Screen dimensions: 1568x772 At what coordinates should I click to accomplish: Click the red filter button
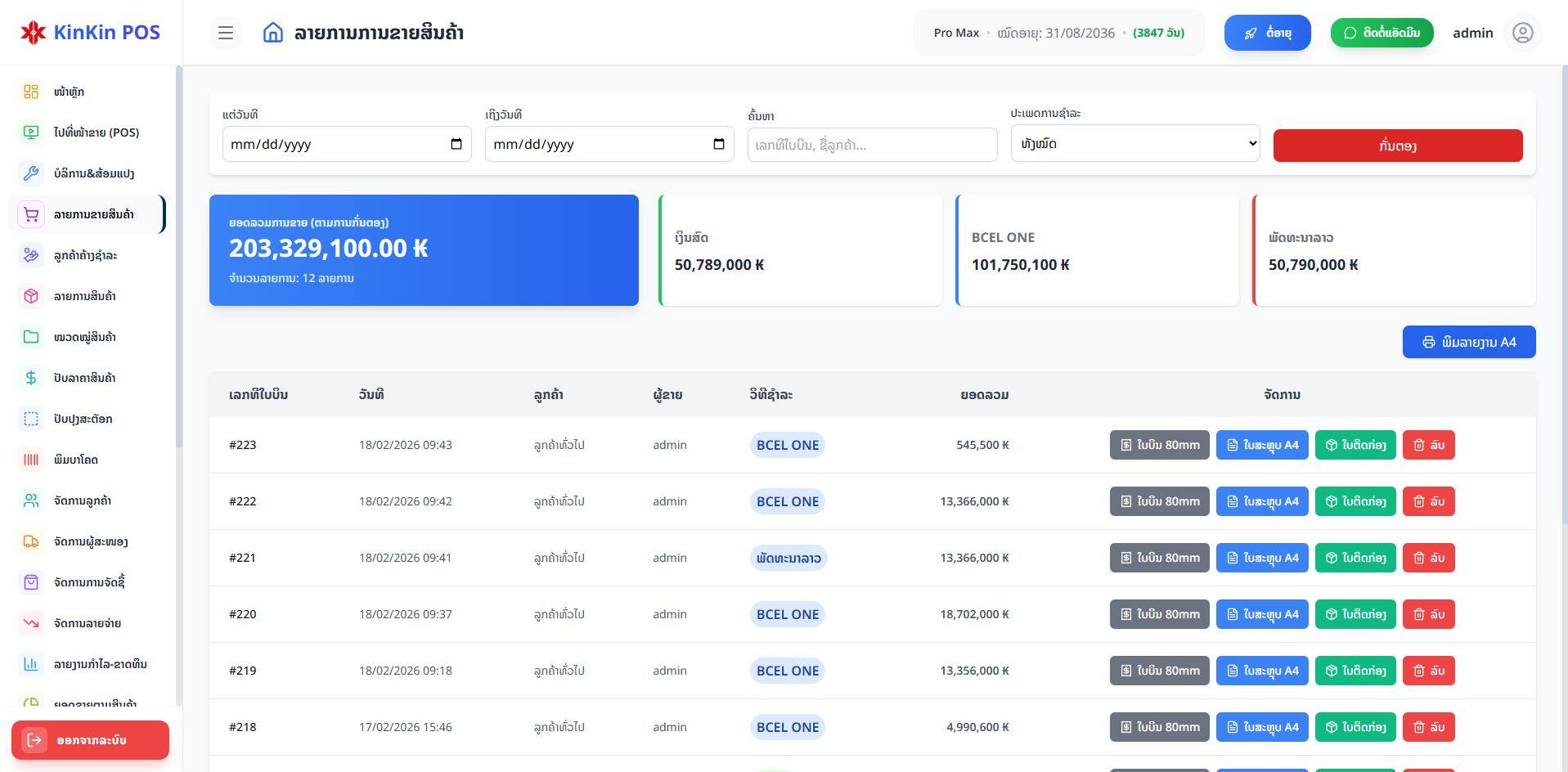pos(1397,146)
